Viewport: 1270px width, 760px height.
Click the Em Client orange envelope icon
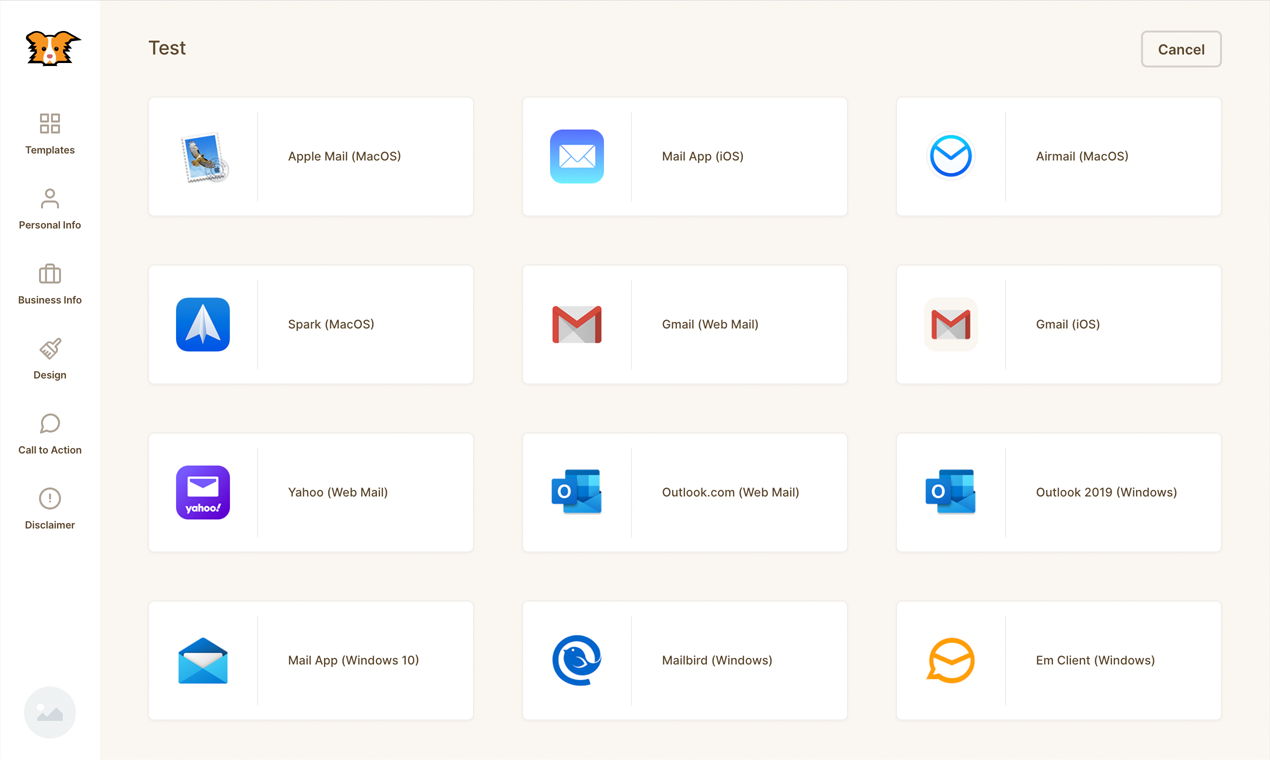tap(951, 660)
